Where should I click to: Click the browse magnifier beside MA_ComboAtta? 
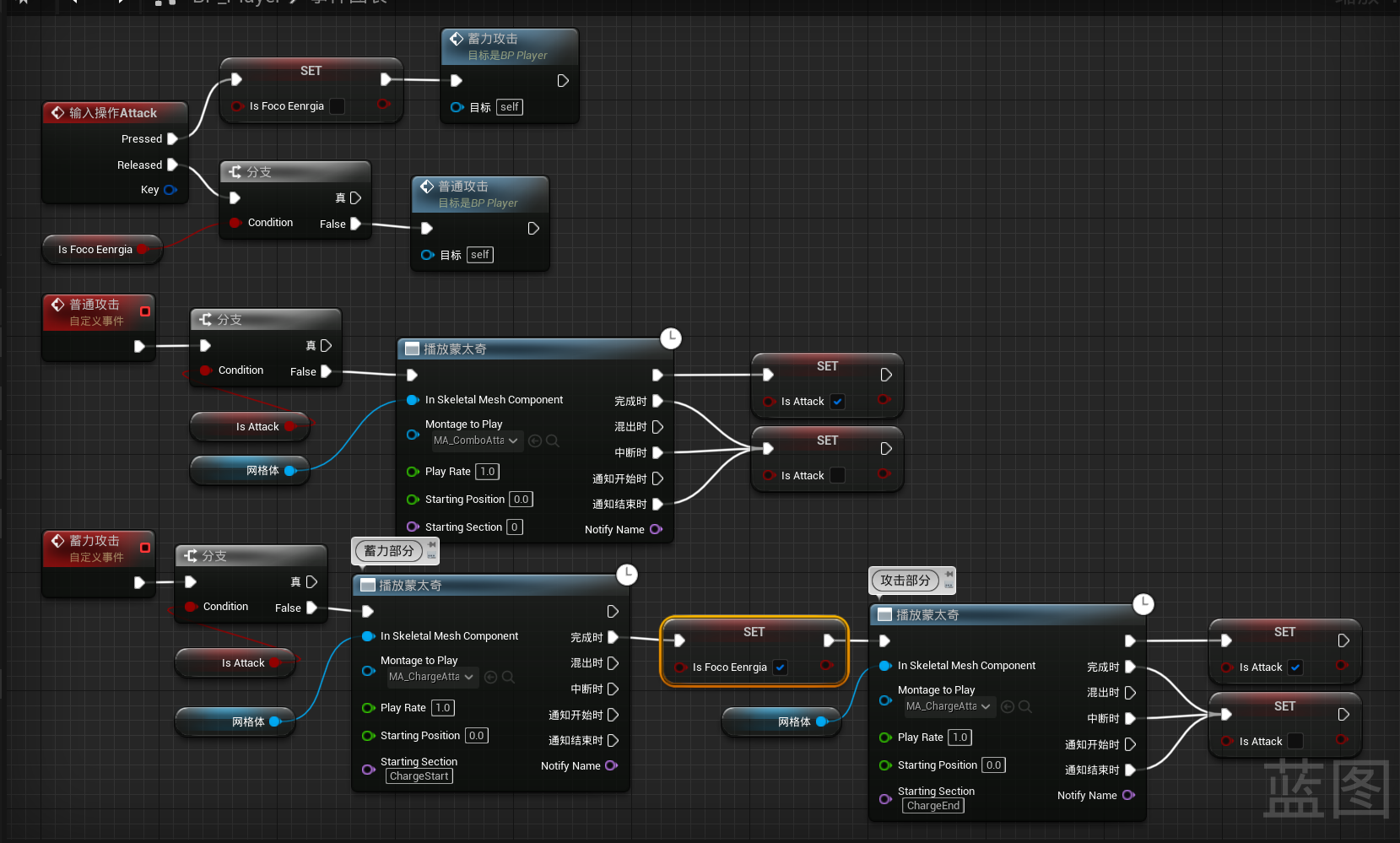pyautogui.click(x=553, y=440)
